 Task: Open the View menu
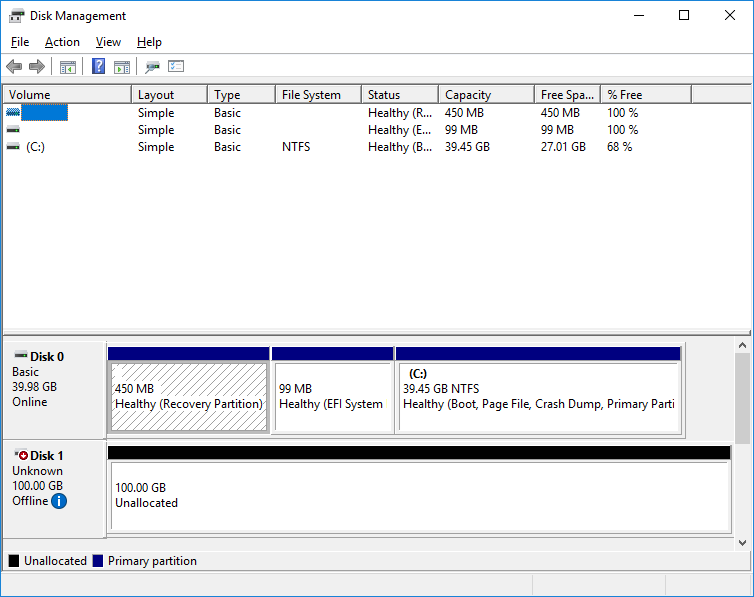tap(108, 42)
